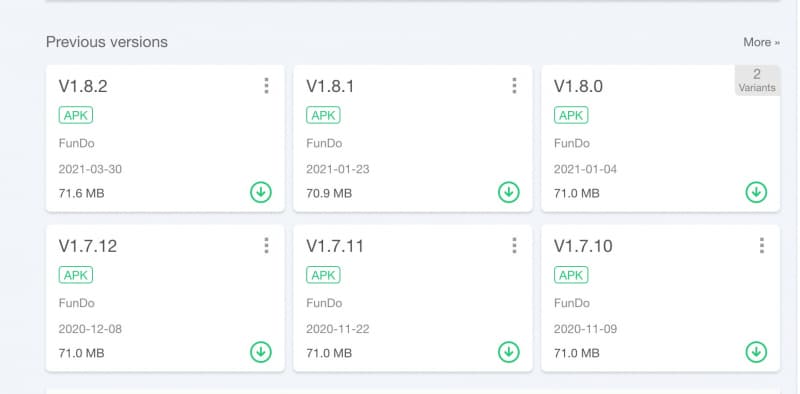Select the Previous versions heading
The width and height of the screenshot is (800, 394).
[x=107, y=42]
